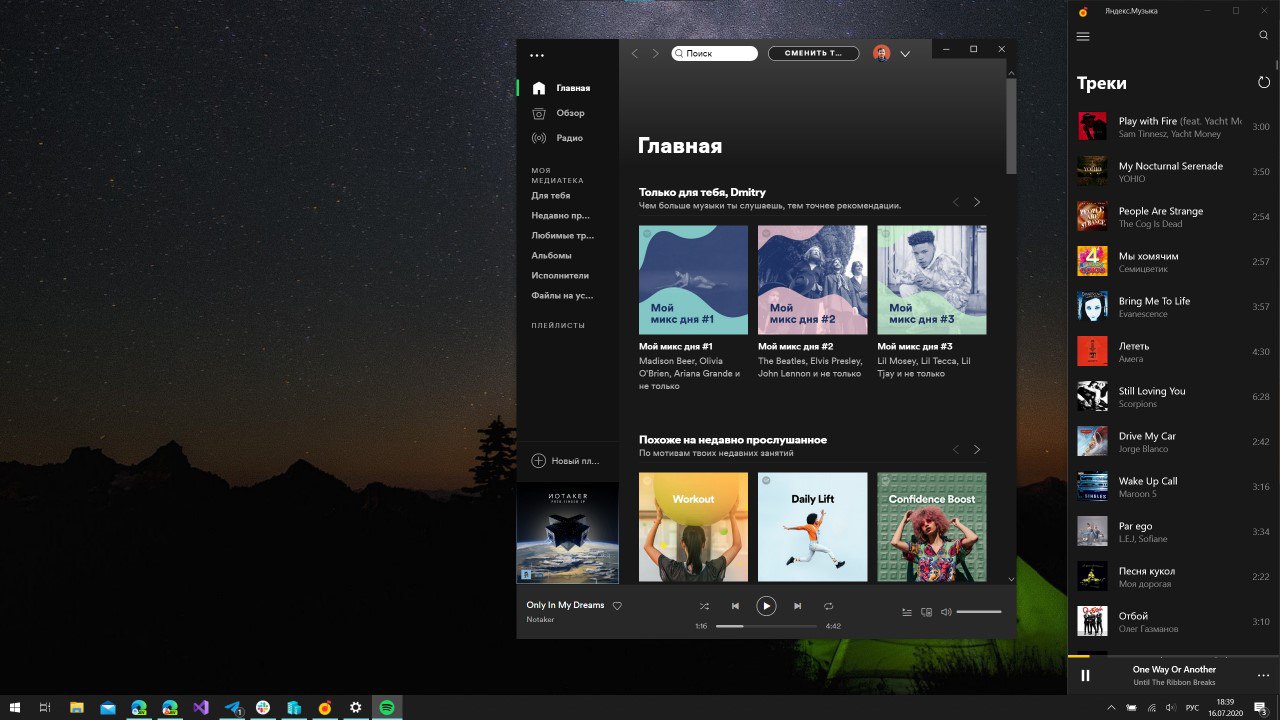Open the Notaker album cover in Spotify sidebar

[x=567, y=532]
